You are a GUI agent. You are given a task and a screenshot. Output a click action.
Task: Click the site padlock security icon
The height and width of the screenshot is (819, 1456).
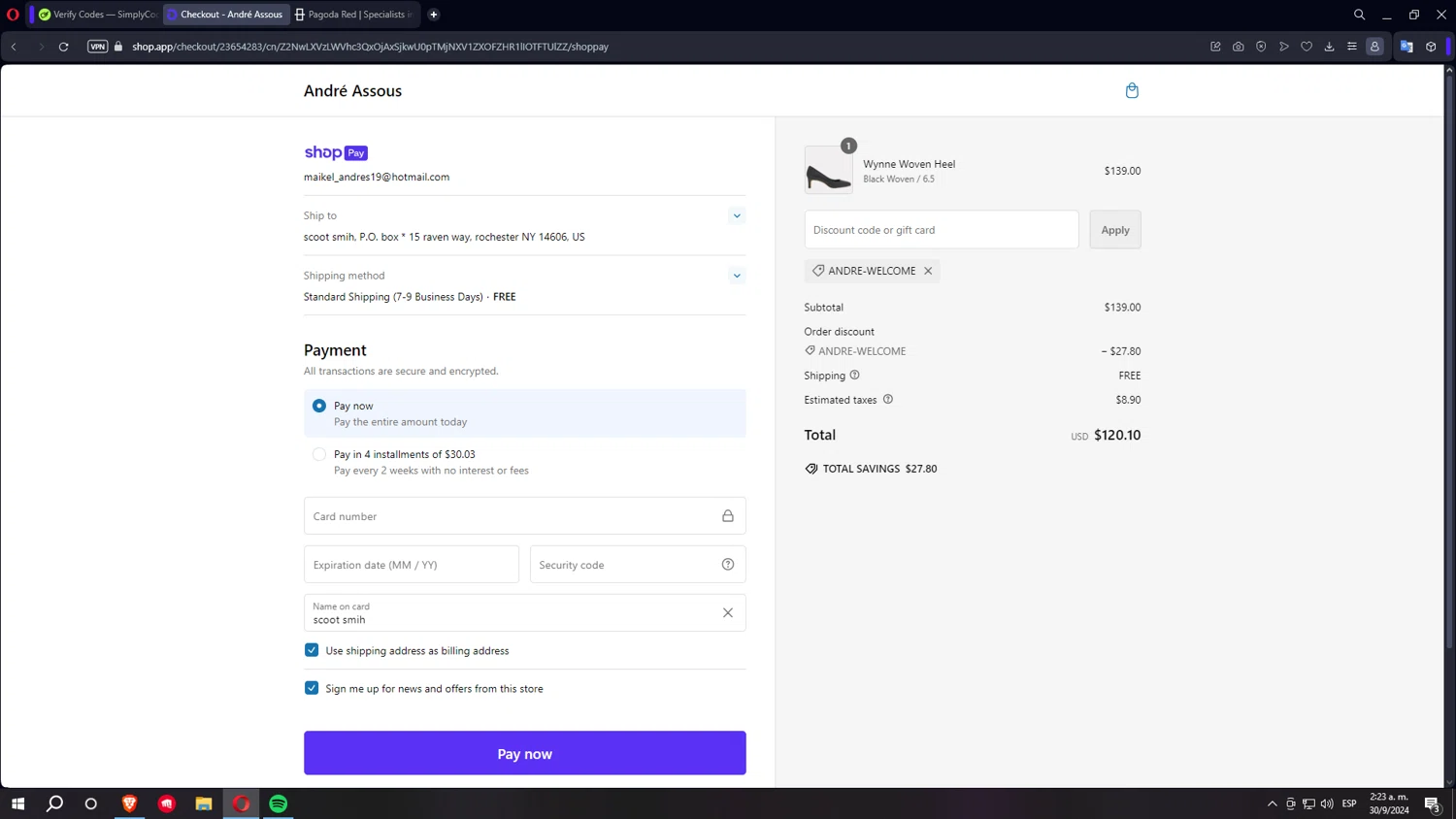point(118,47)
